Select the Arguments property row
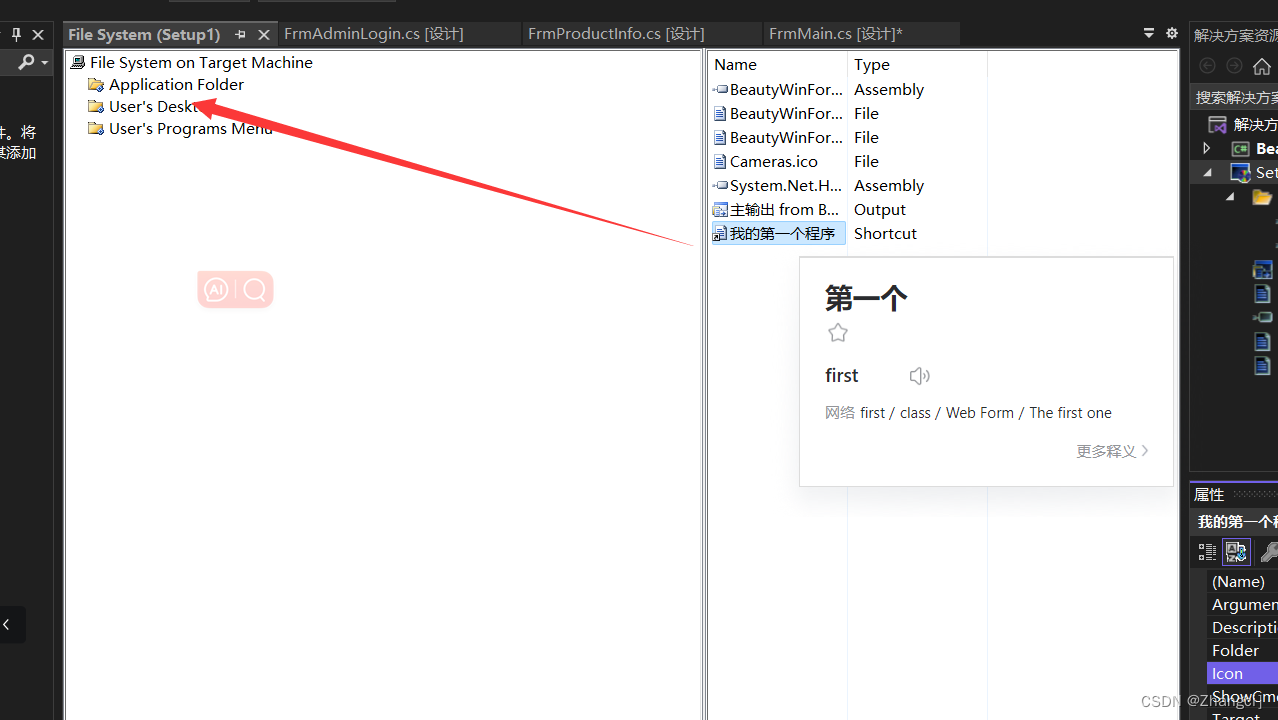 pos(1242,604)
